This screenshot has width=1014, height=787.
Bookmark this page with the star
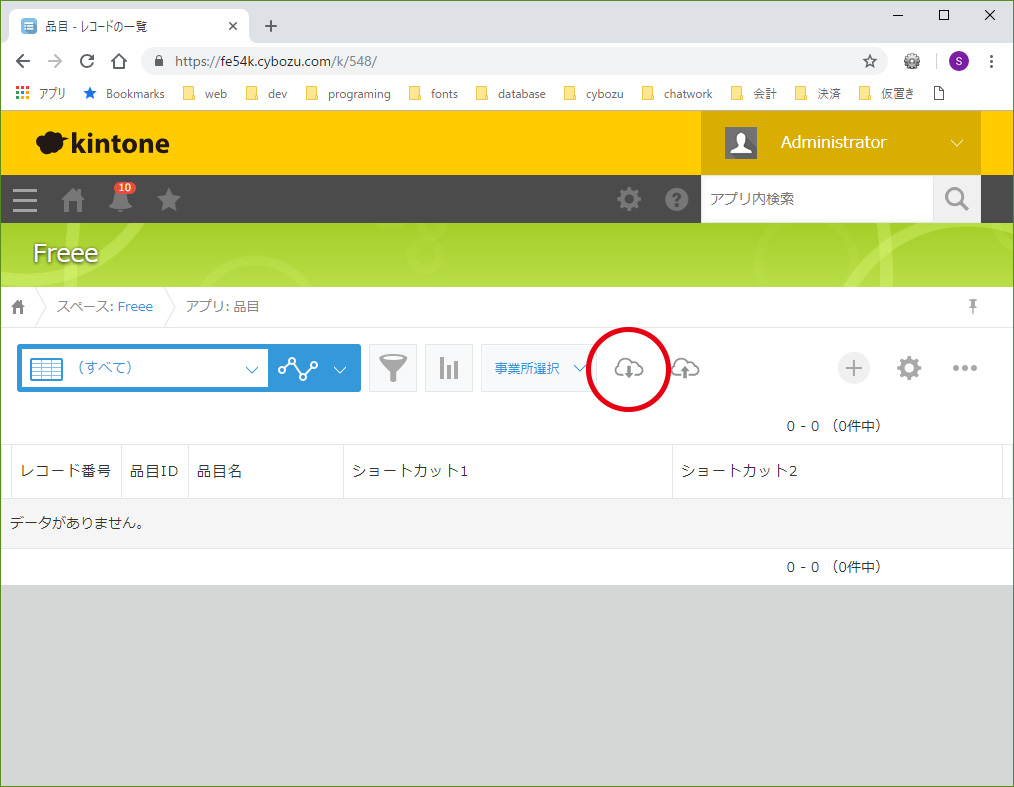click(870, 61)
